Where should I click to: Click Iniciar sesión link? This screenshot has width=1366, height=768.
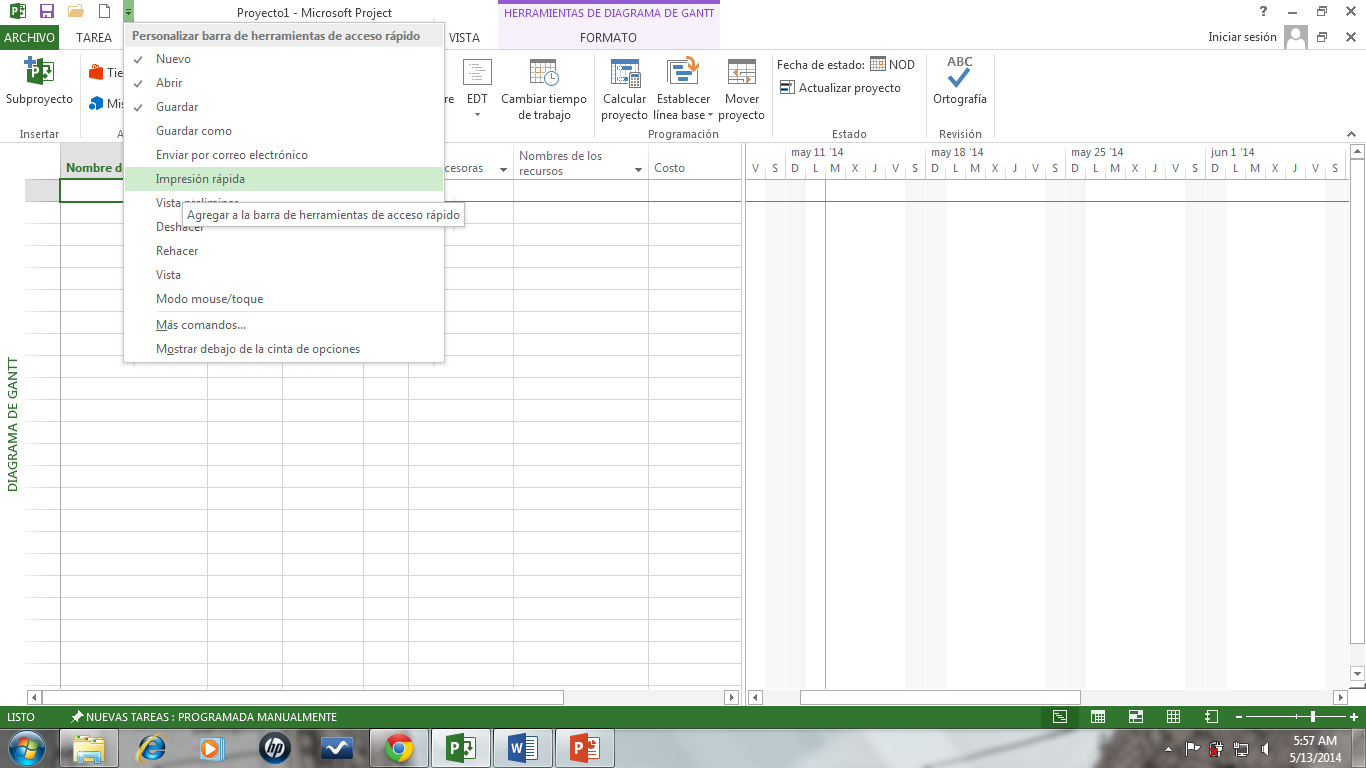click(1242, 37)
